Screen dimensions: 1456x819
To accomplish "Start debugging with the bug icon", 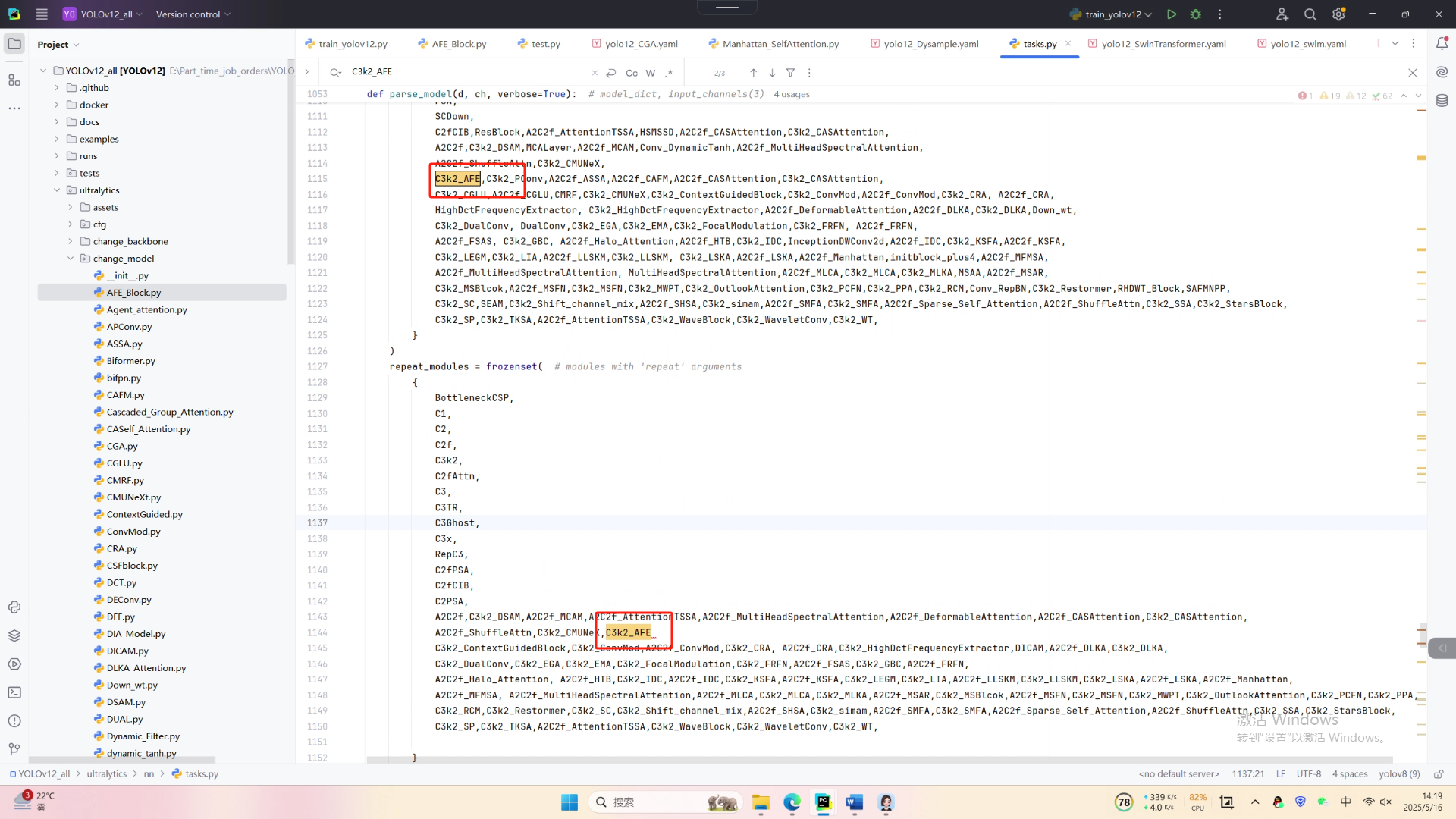I will (x=1196, y=14).
